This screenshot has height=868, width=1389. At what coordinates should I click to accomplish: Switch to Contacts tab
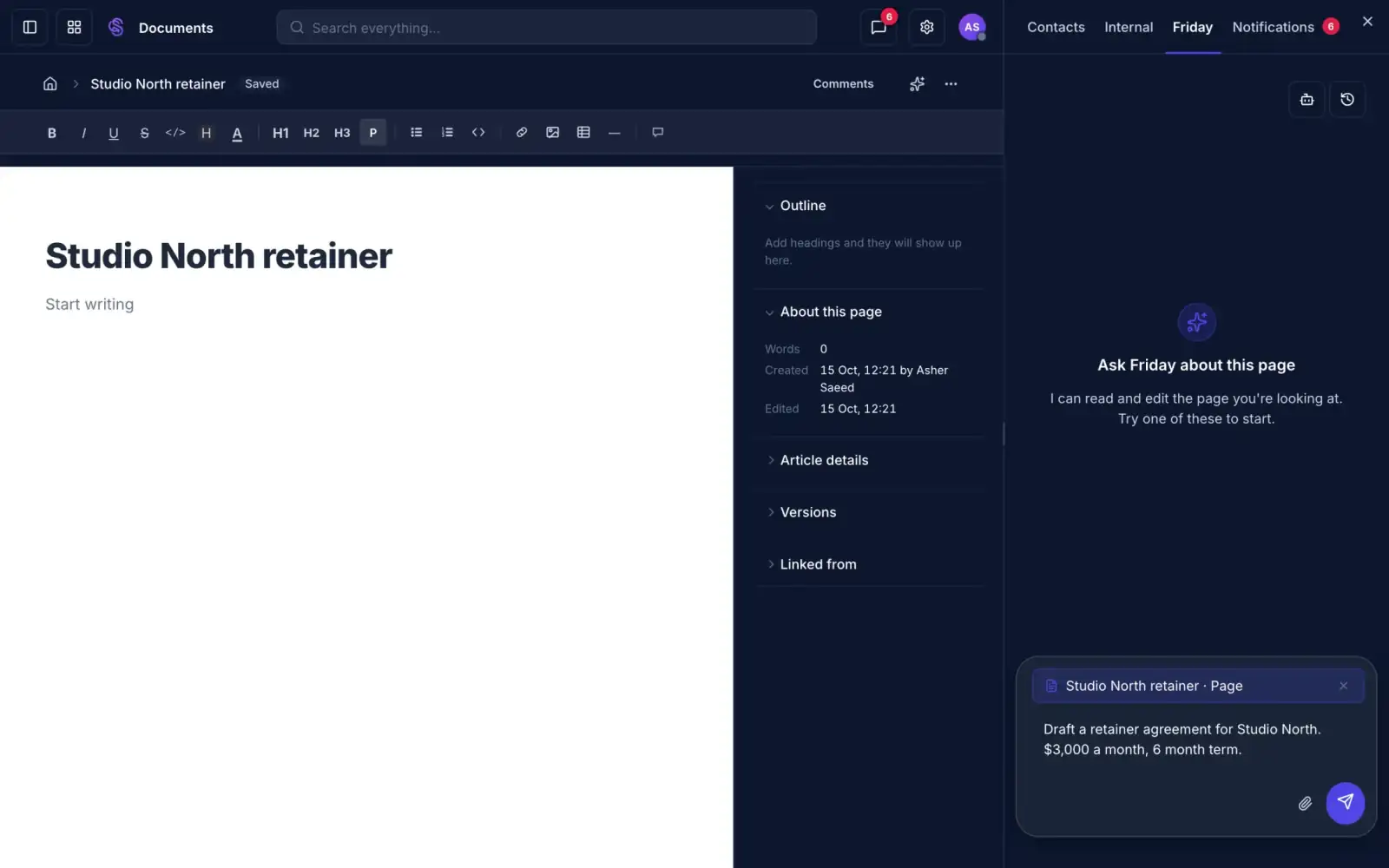[1056, 27]
